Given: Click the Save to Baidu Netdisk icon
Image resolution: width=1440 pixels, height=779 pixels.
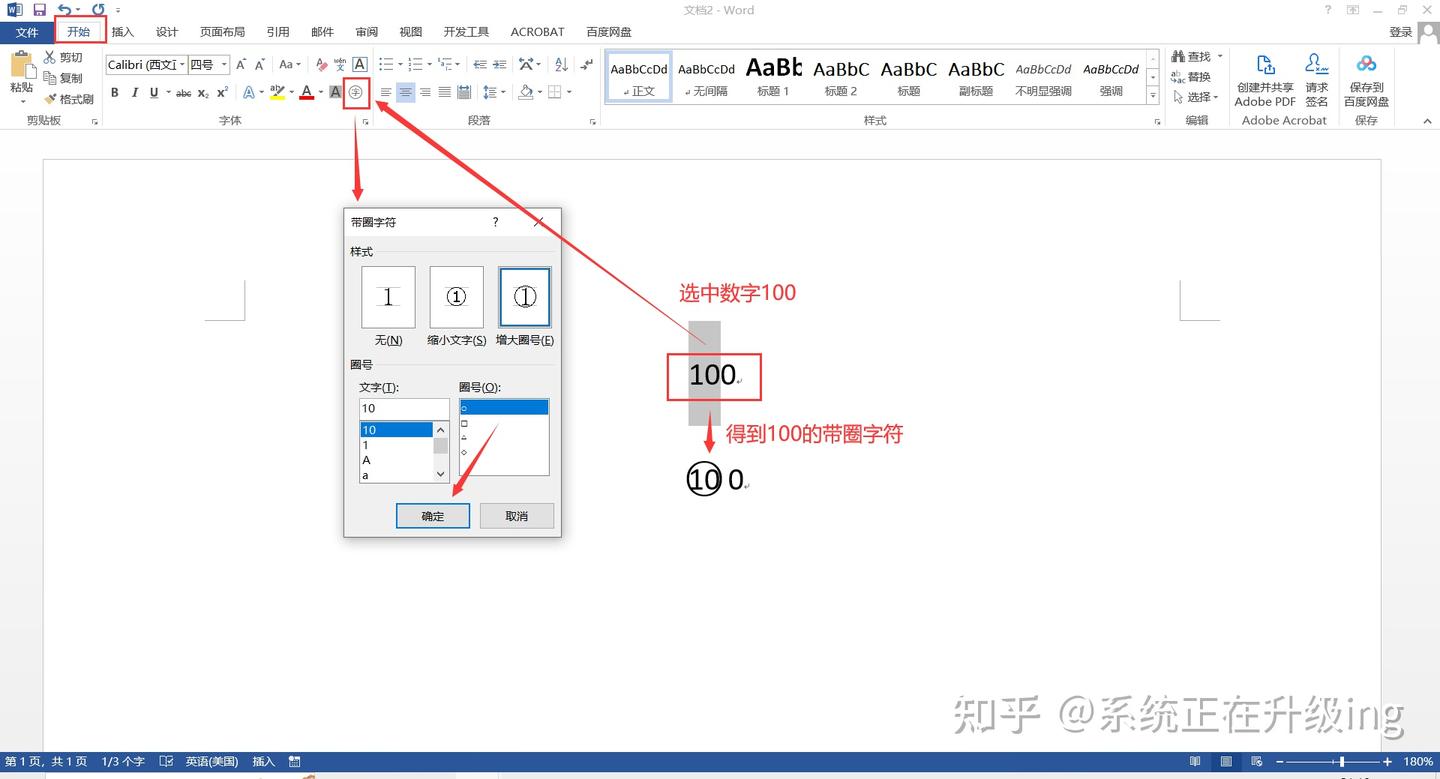Looking at the screenshot, I should 1366,75.
